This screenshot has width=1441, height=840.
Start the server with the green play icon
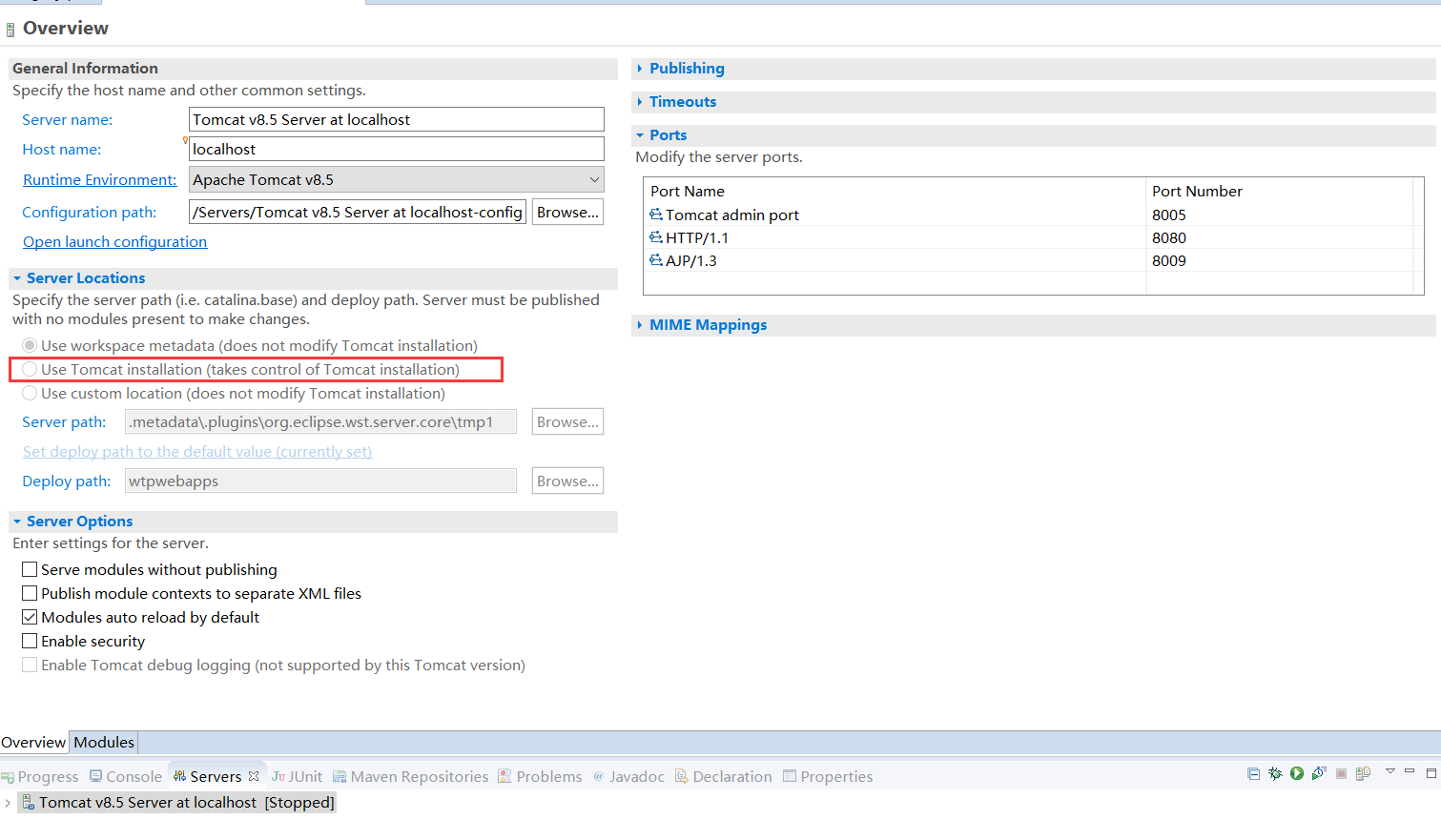1297,773
